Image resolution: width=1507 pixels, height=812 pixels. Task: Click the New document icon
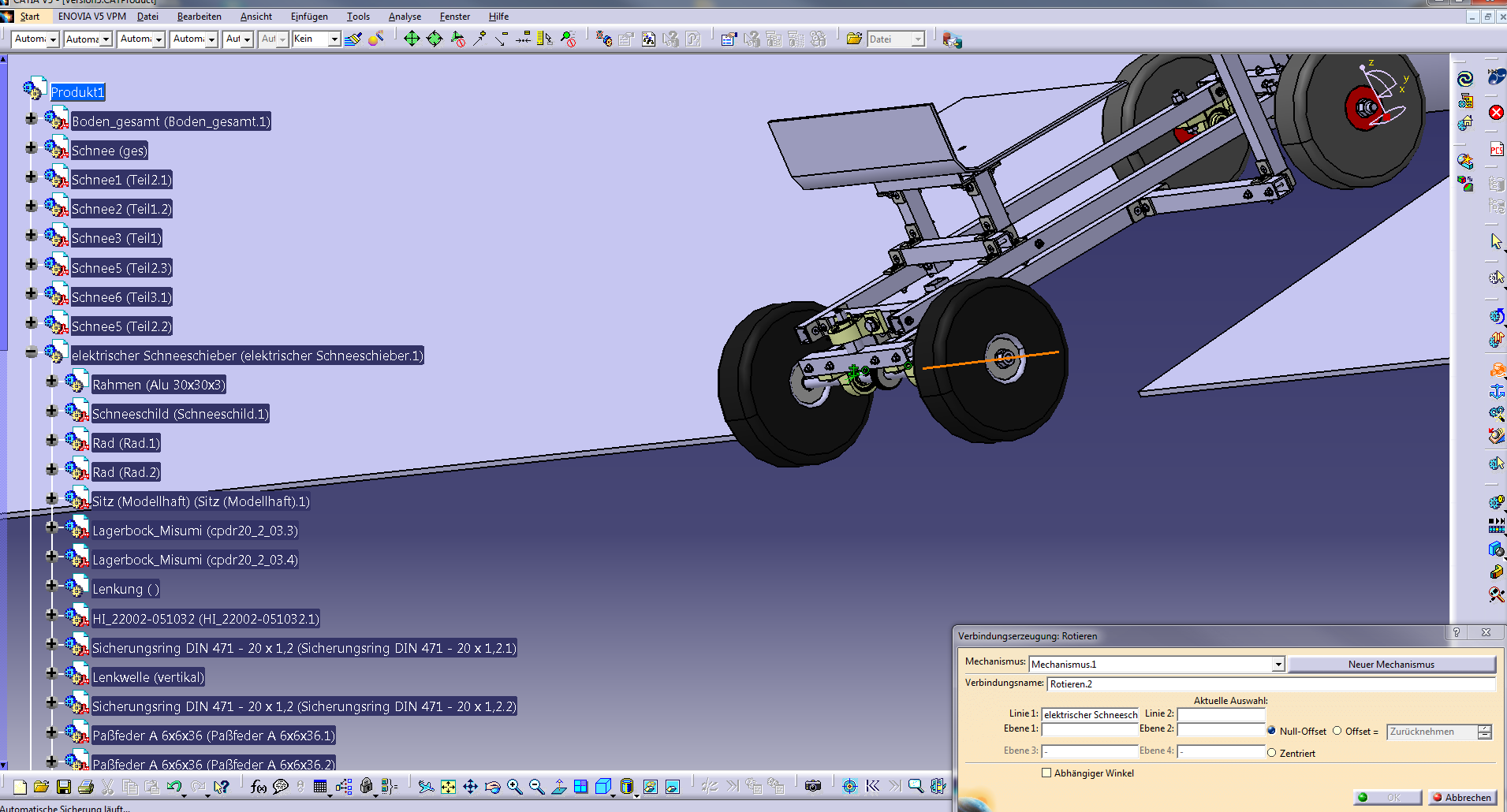click(20, 787)
